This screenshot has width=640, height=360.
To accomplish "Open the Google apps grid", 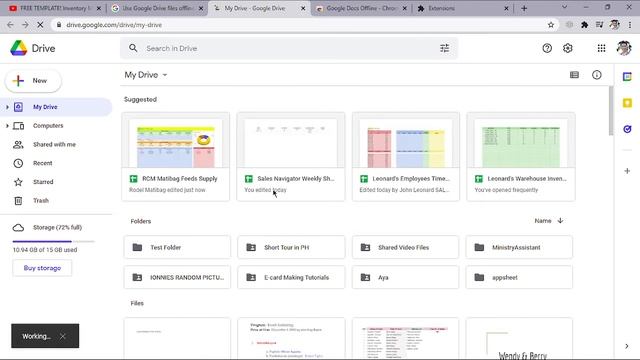I will [x=601, y=48].
